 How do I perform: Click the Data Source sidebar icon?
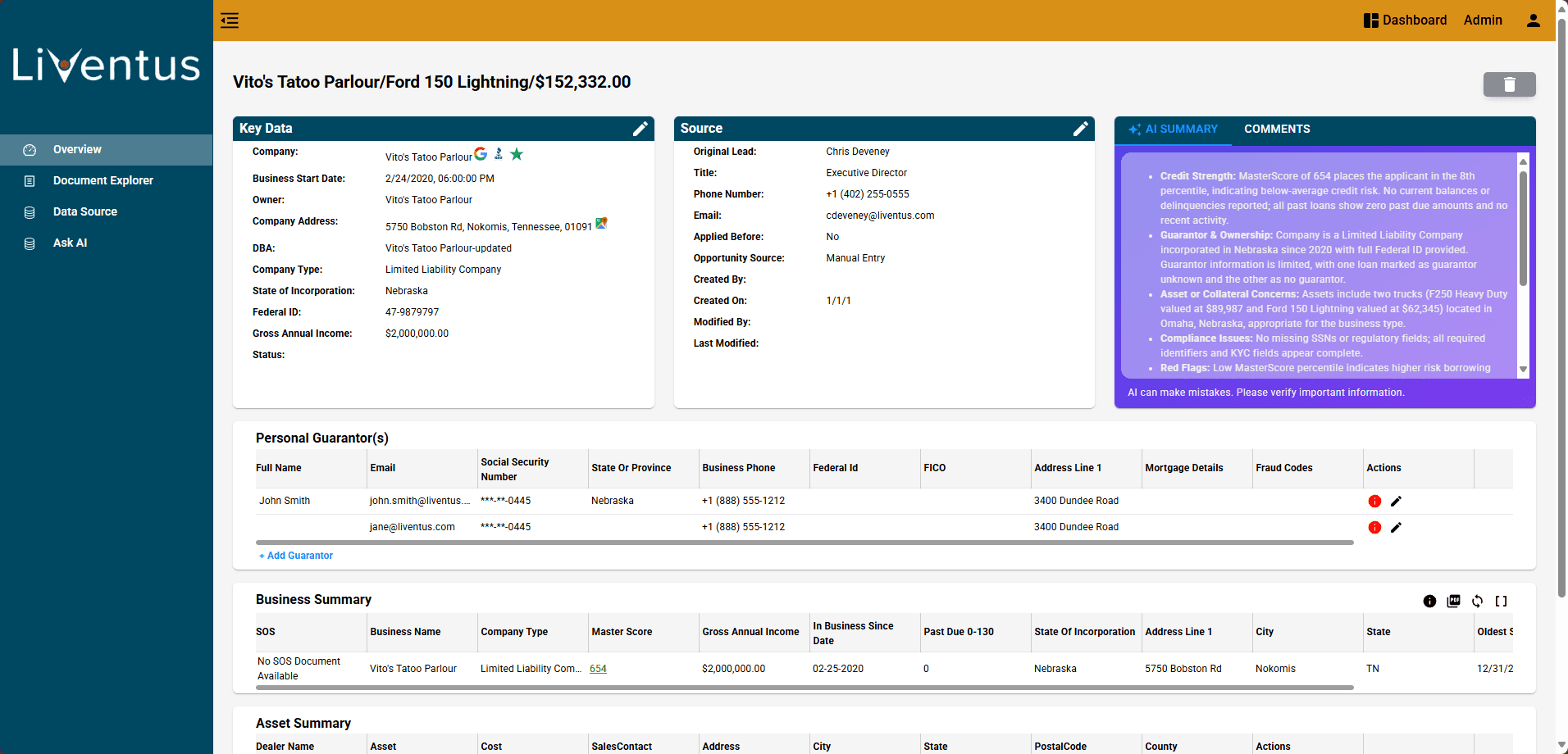(30, 212)
